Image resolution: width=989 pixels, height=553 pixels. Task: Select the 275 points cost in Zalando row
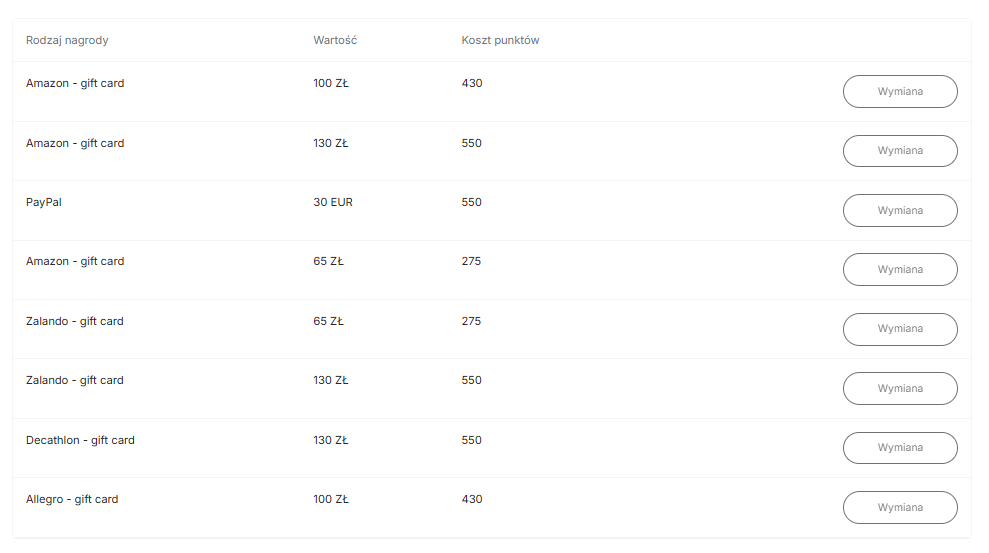point(471,321)
